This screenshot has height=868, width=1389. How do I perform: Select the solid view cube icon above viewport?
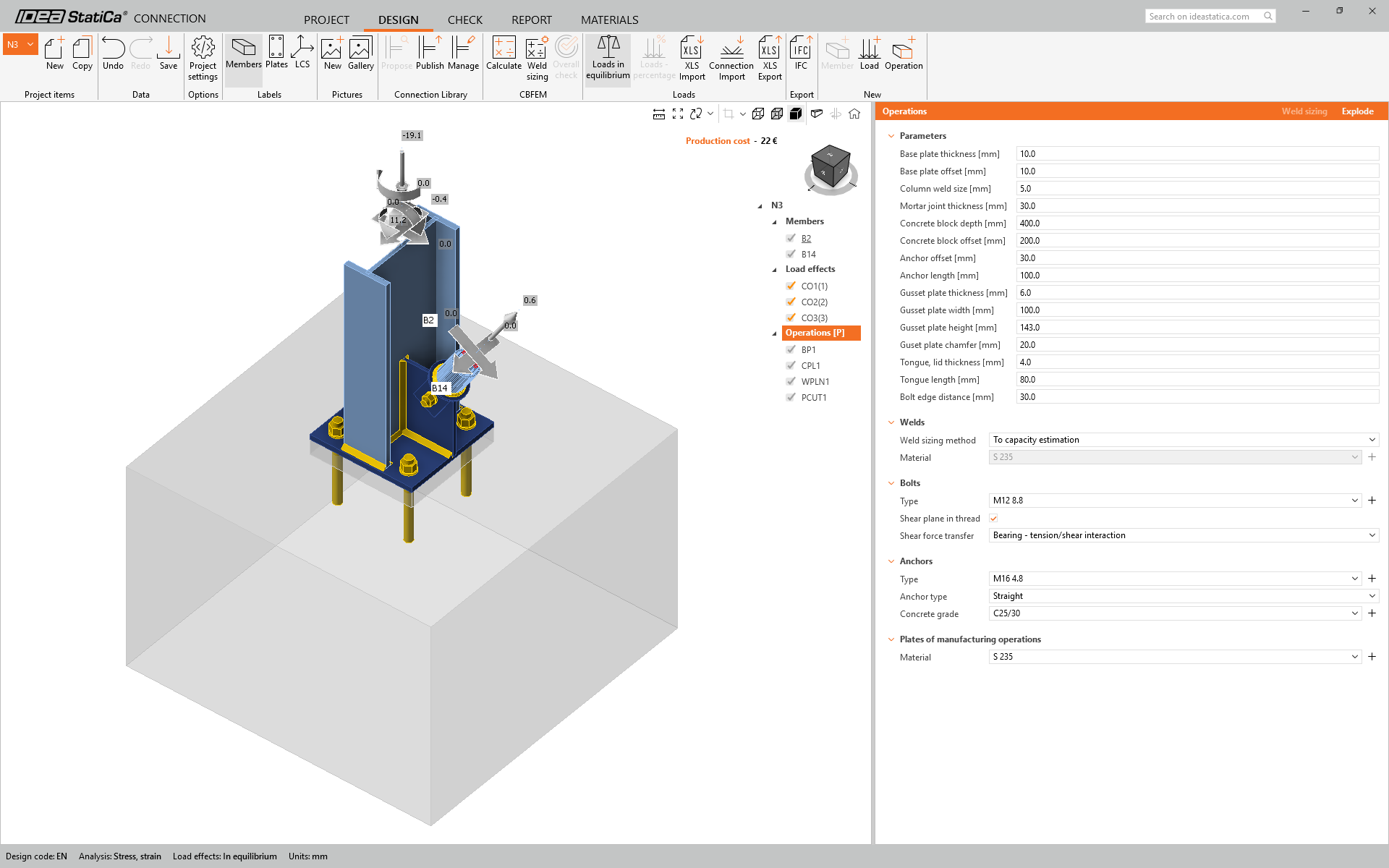coord(795,114)
